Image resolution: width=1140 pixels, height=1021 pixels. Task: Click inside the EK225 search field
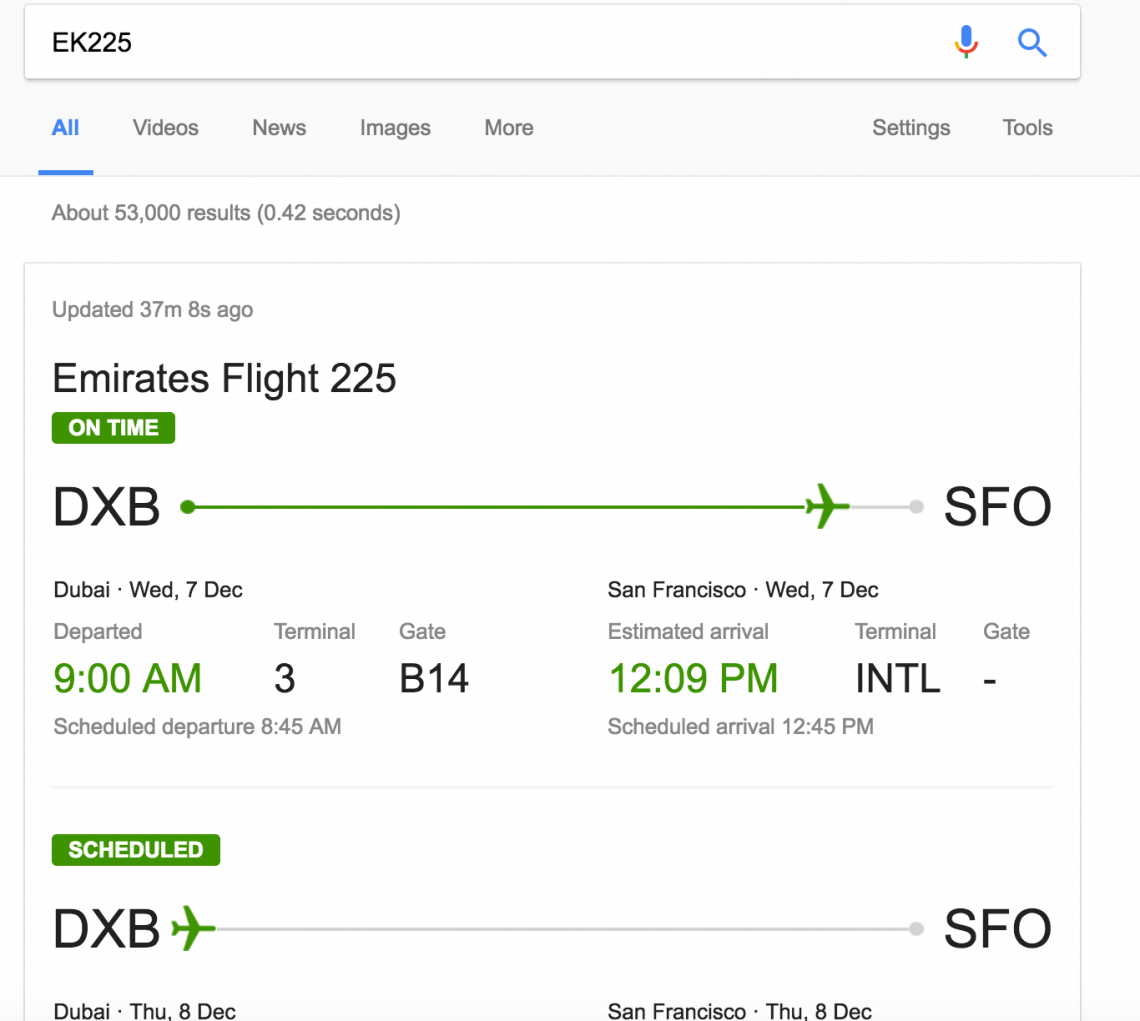300,42
